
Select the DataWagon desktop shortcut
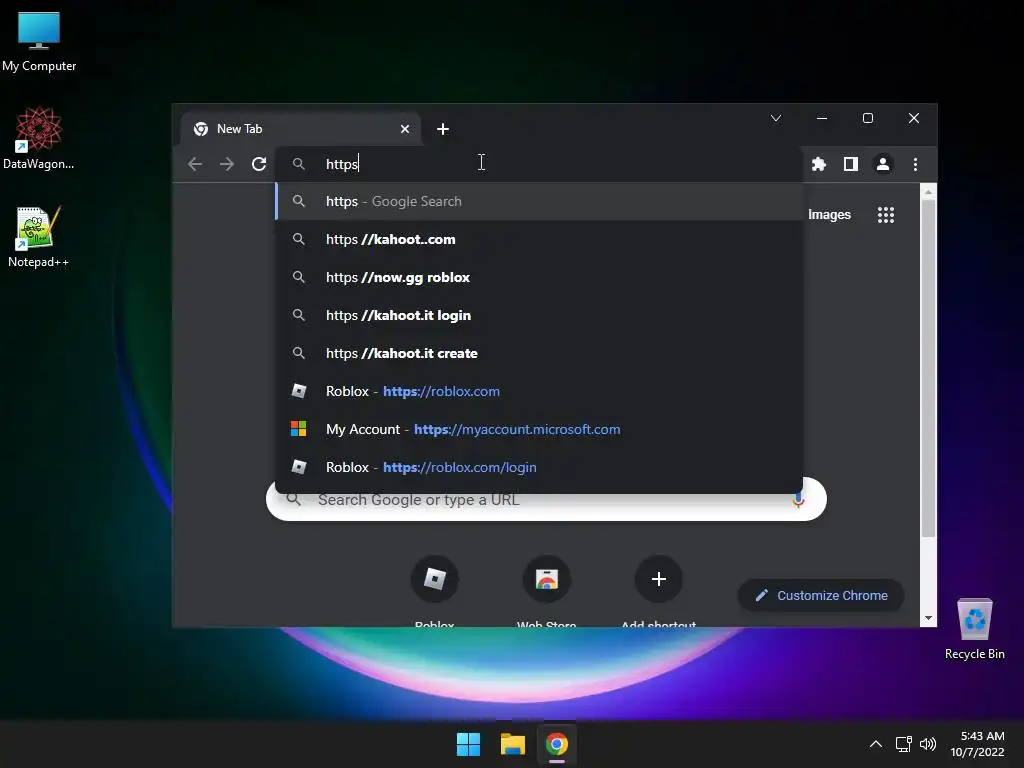click(39, 138)
